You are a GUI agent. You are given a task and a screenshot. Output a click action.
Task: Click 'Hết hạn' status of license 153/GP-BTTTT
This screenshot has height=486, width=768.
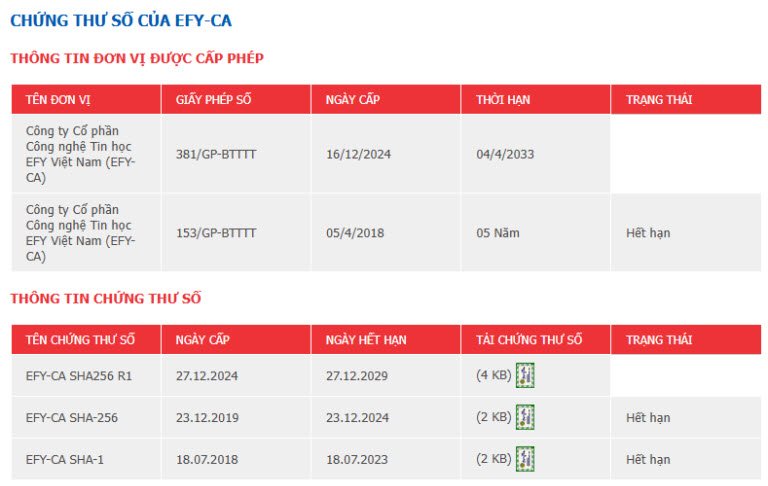[648, 233]
